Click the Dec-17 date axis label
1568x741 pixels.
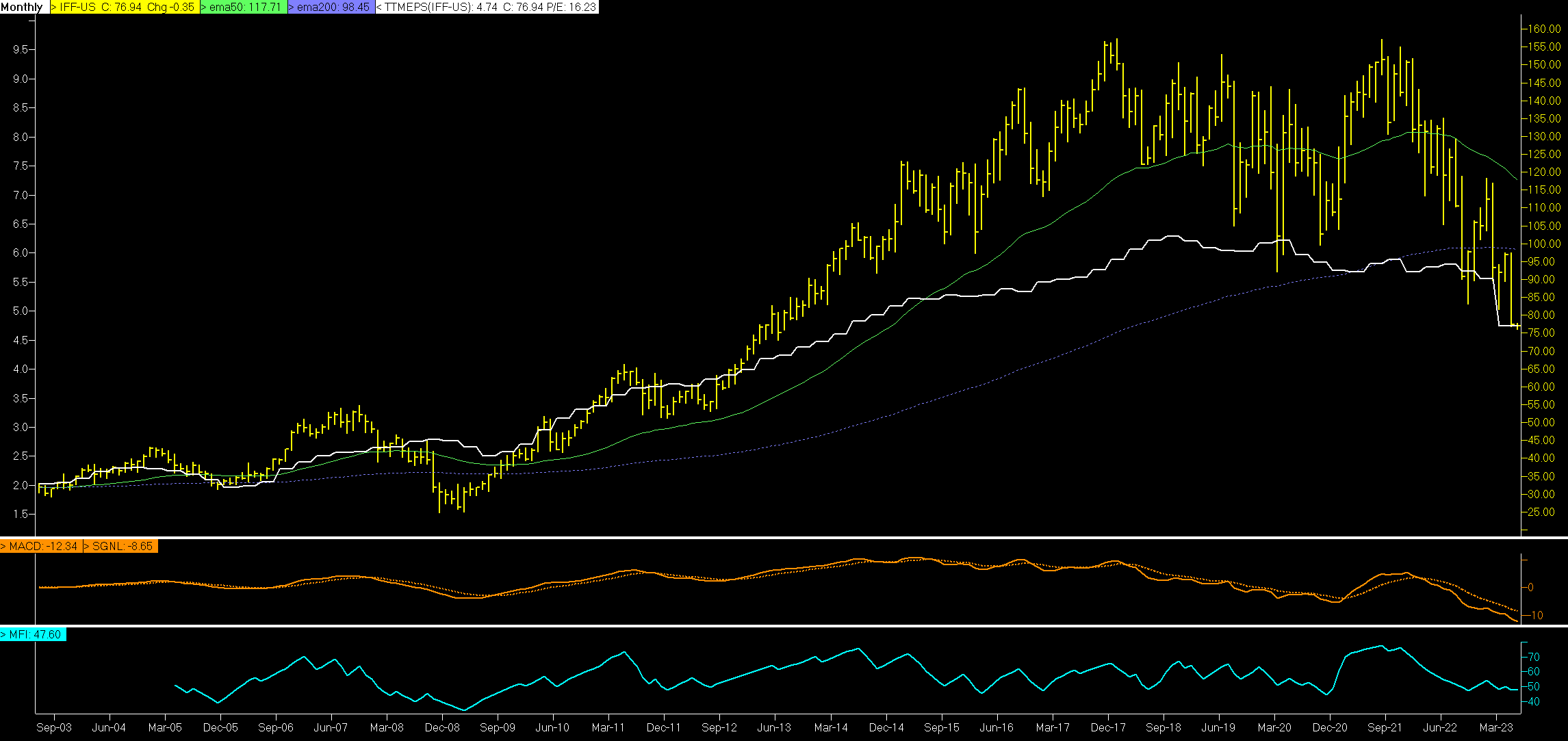(x=1108, y=727)
